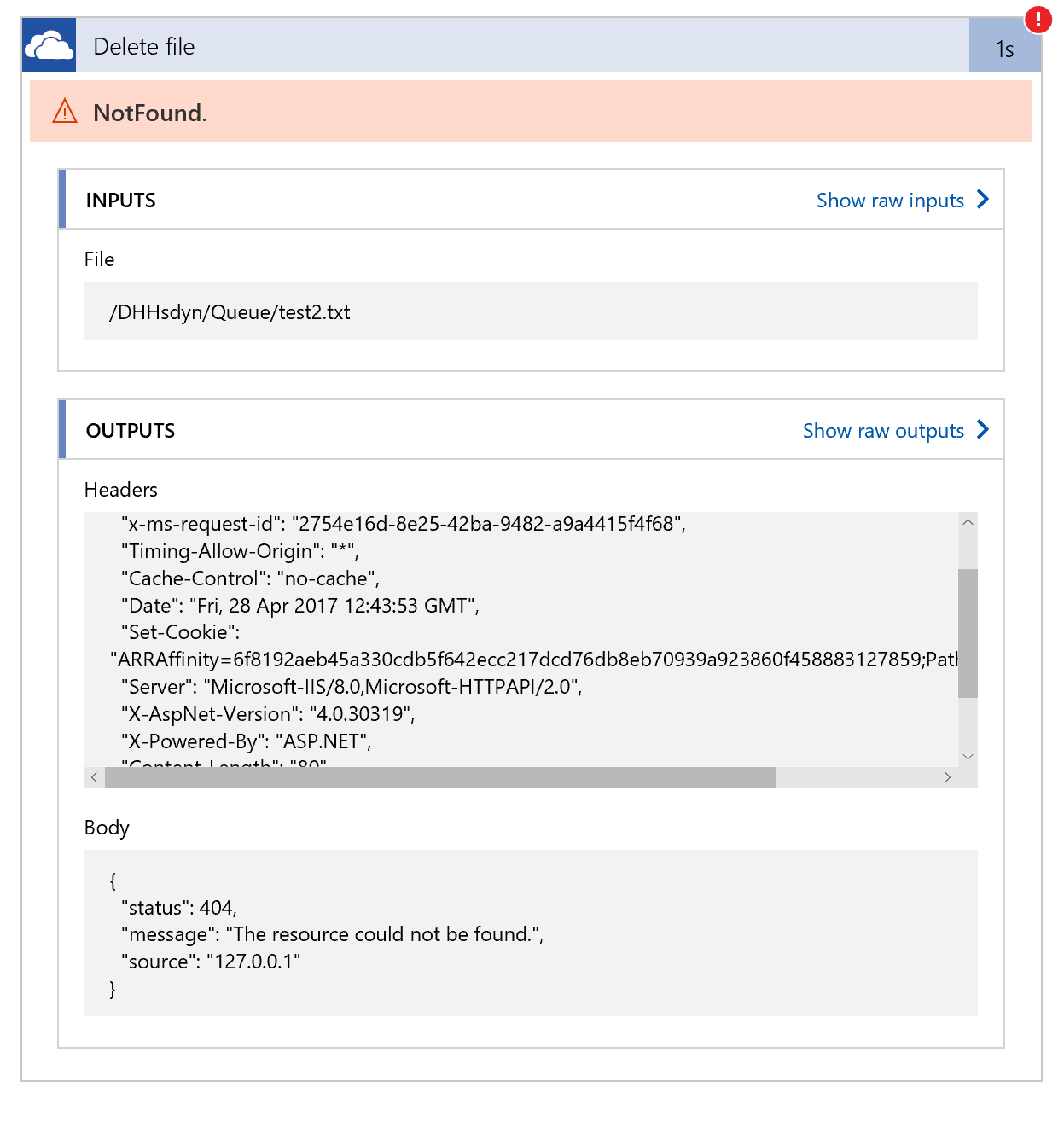
Task: Click the chevron beside Show raw outputs
Action: 983,429
